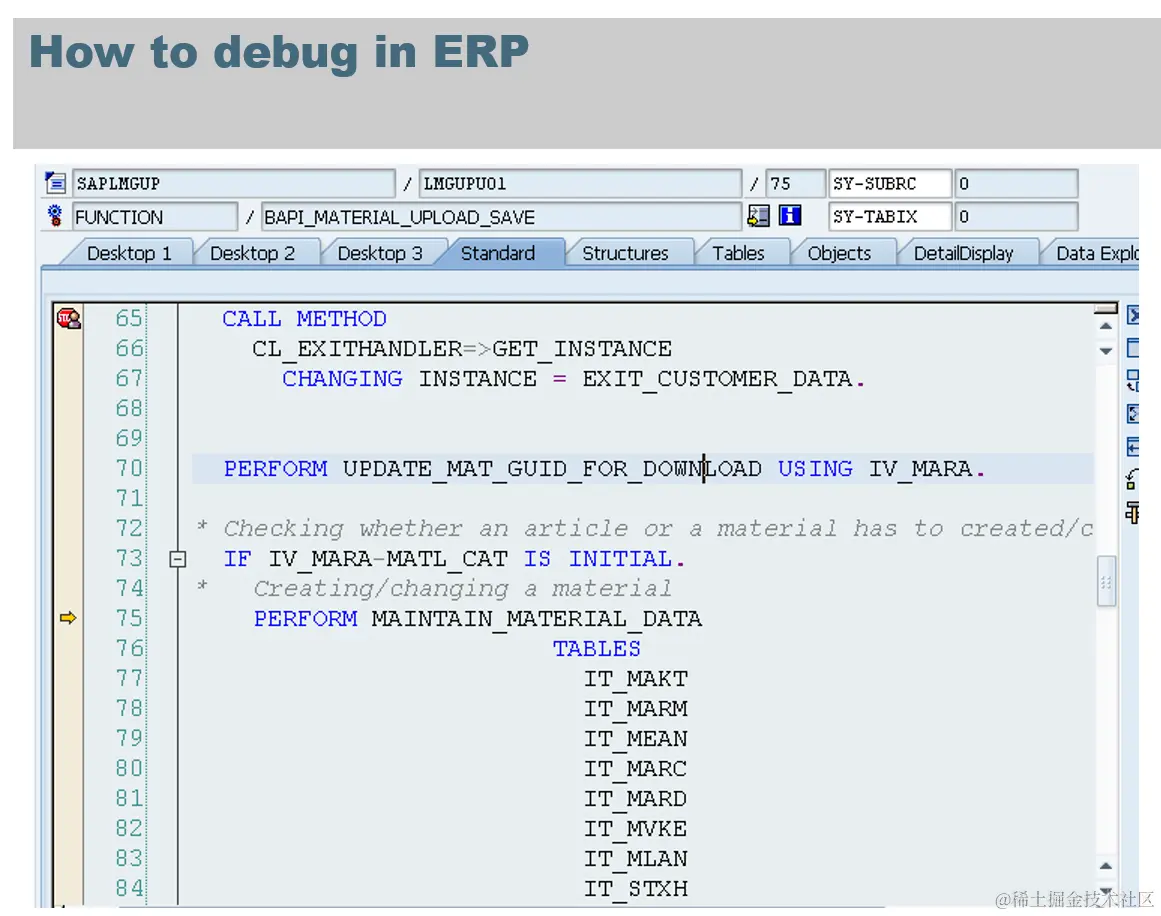Click the BAPI_MATERIAL_UPLOAD_SAVE field
This screenshot has height=916, width=1161.
point(501,217)
